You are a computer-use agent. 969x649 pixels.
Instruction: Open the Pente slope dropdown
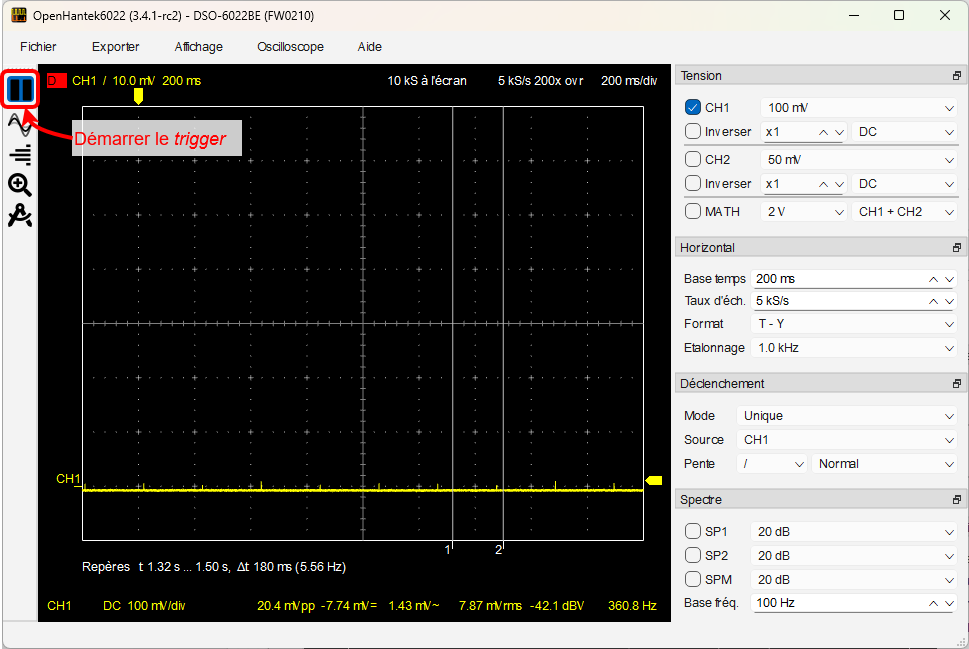point(772,464)
